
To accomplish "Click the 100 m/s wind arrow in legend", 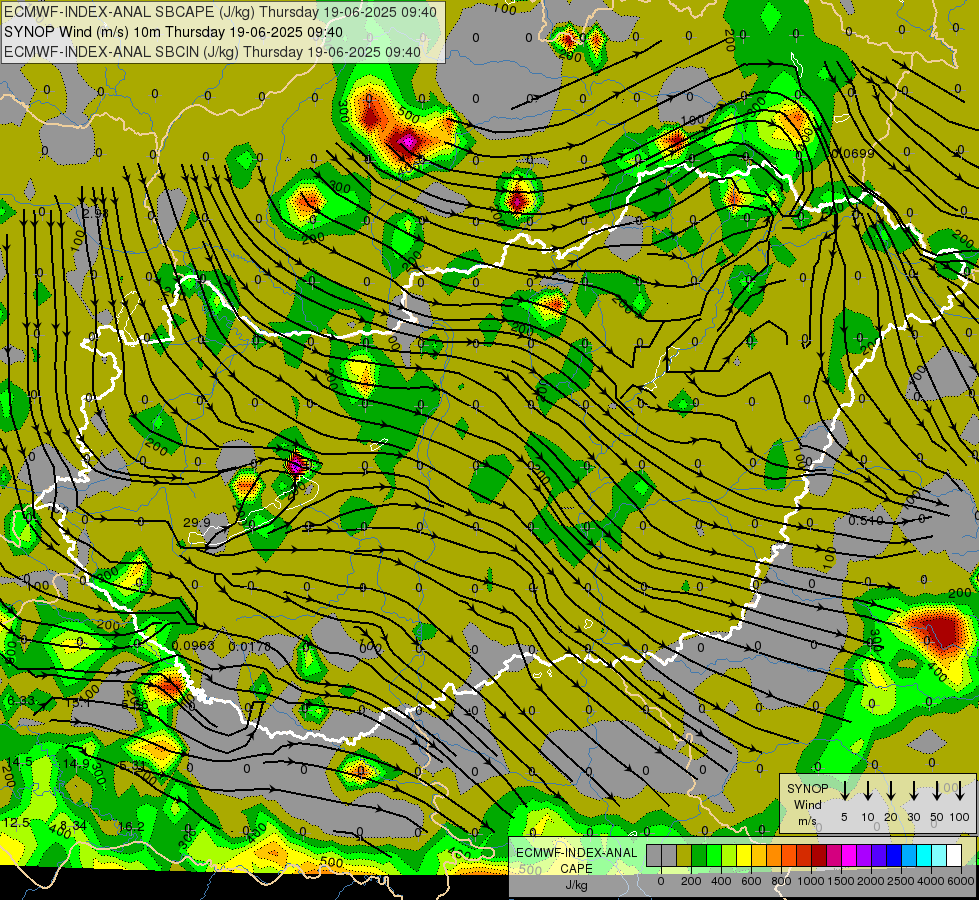I will pyautogui.click(x=960, y=791).
